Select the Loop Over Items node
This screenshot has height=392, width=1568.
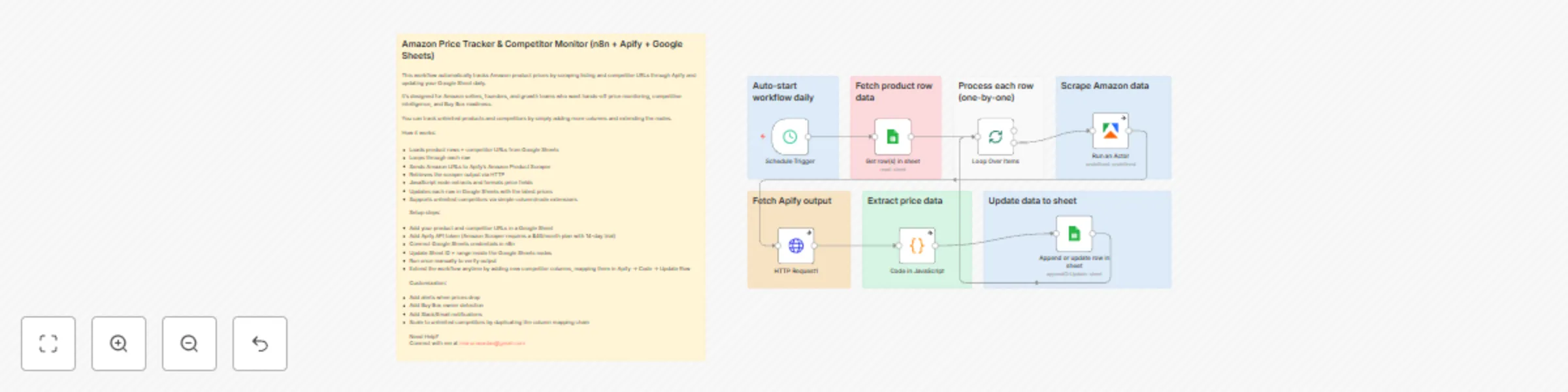[995, 137]
